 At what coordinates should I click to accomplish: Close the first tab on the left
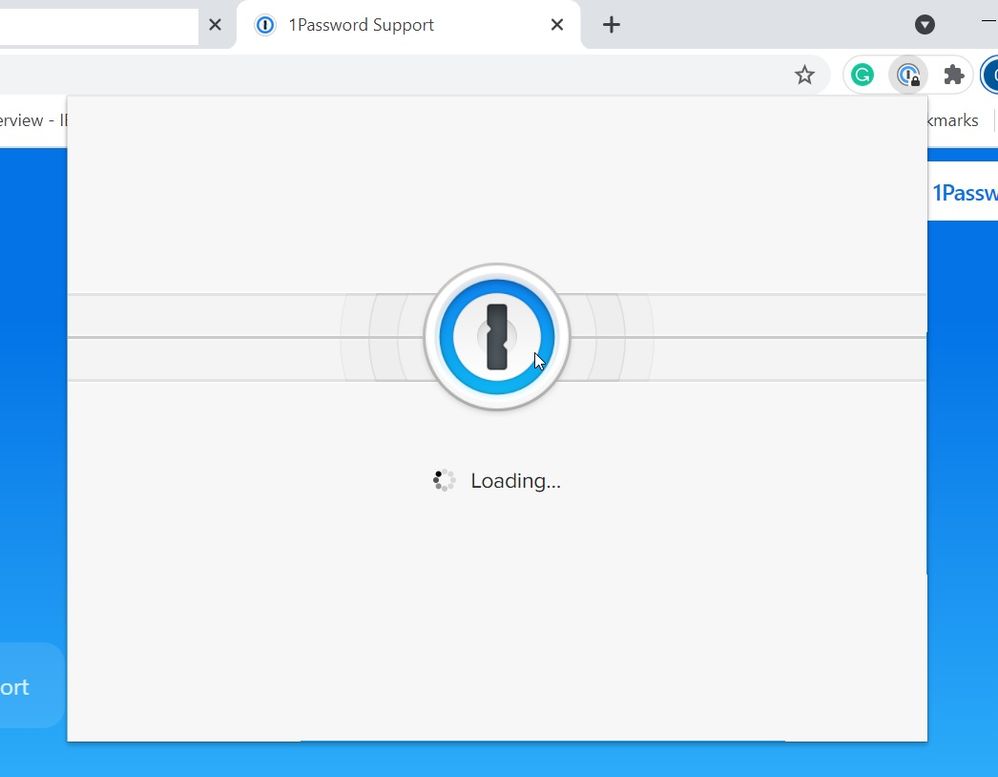[x=214, y=25]
